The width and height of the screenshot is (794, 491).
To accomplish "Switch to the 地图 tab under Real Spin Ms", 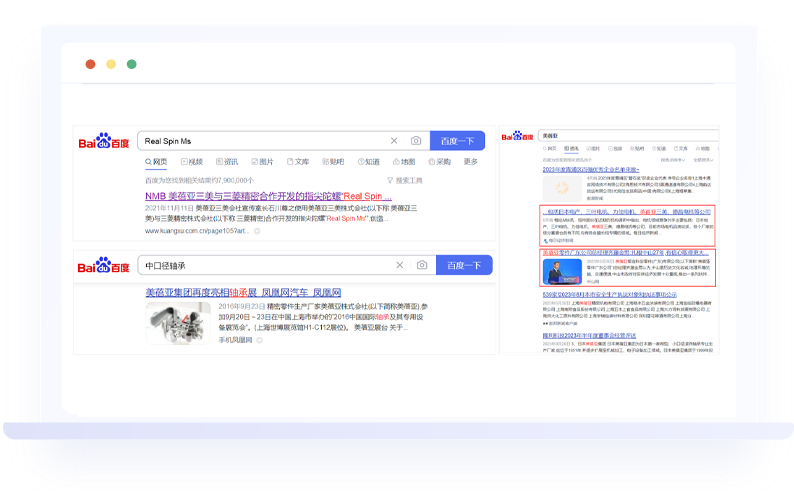I will pos(404,161).
